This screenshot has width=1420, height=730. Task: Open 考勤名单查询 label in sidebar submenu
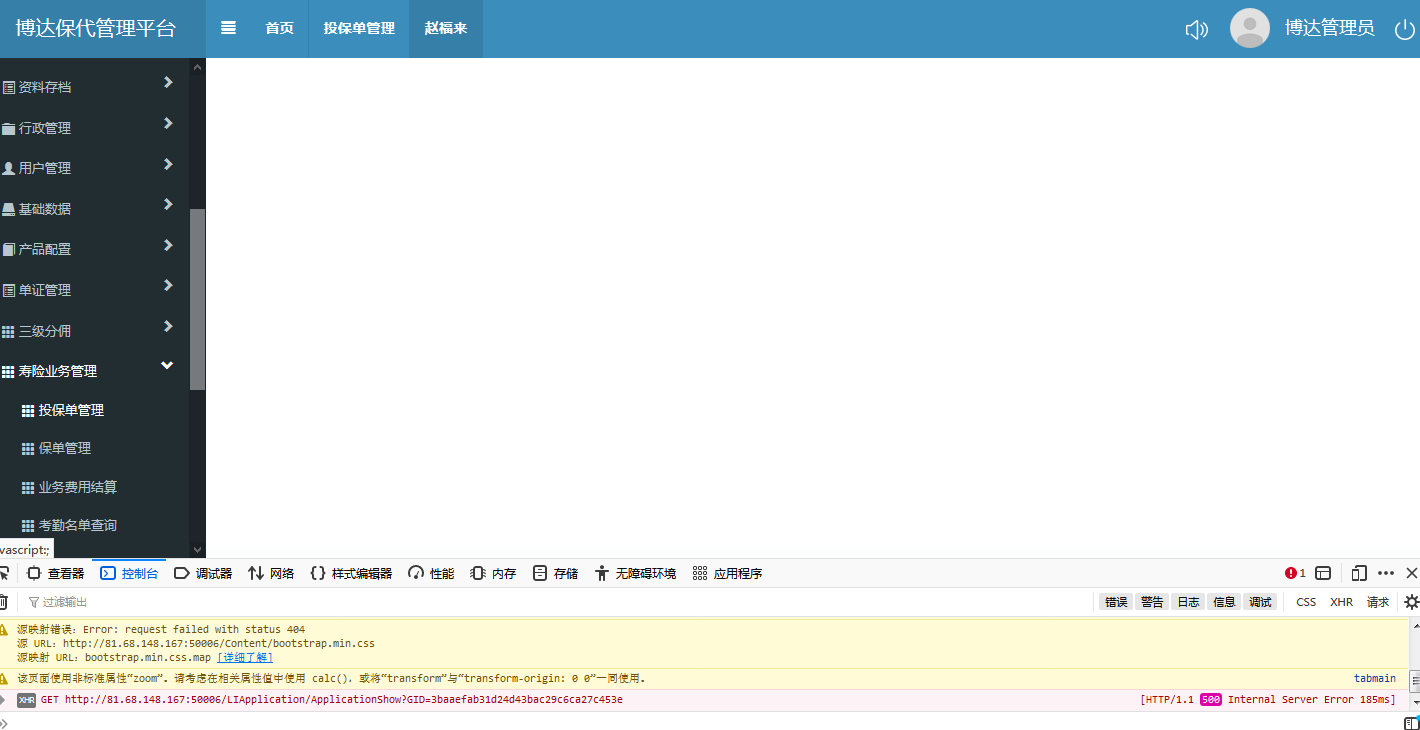click(78, 526)
